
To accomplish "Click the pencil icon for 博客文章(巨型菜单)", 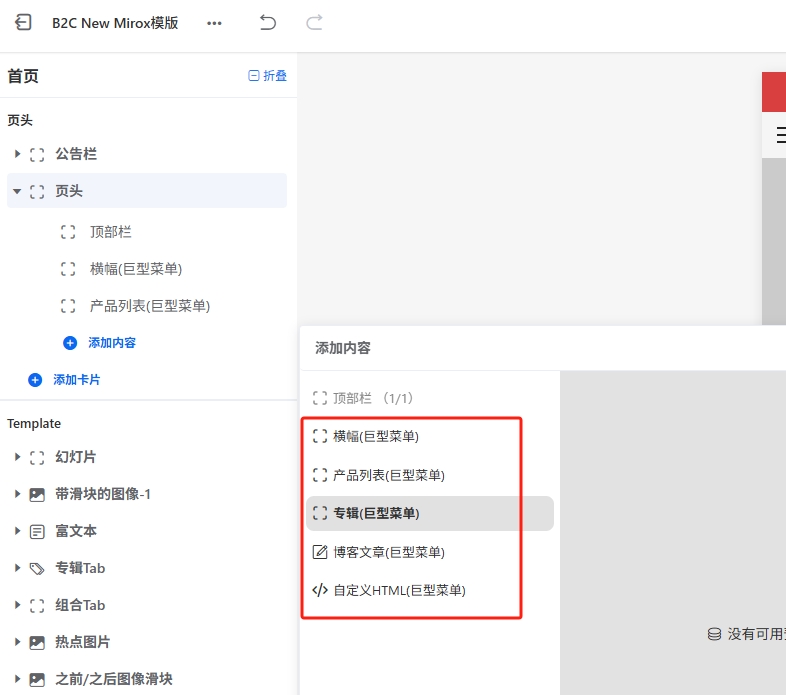I will point(320,552).
